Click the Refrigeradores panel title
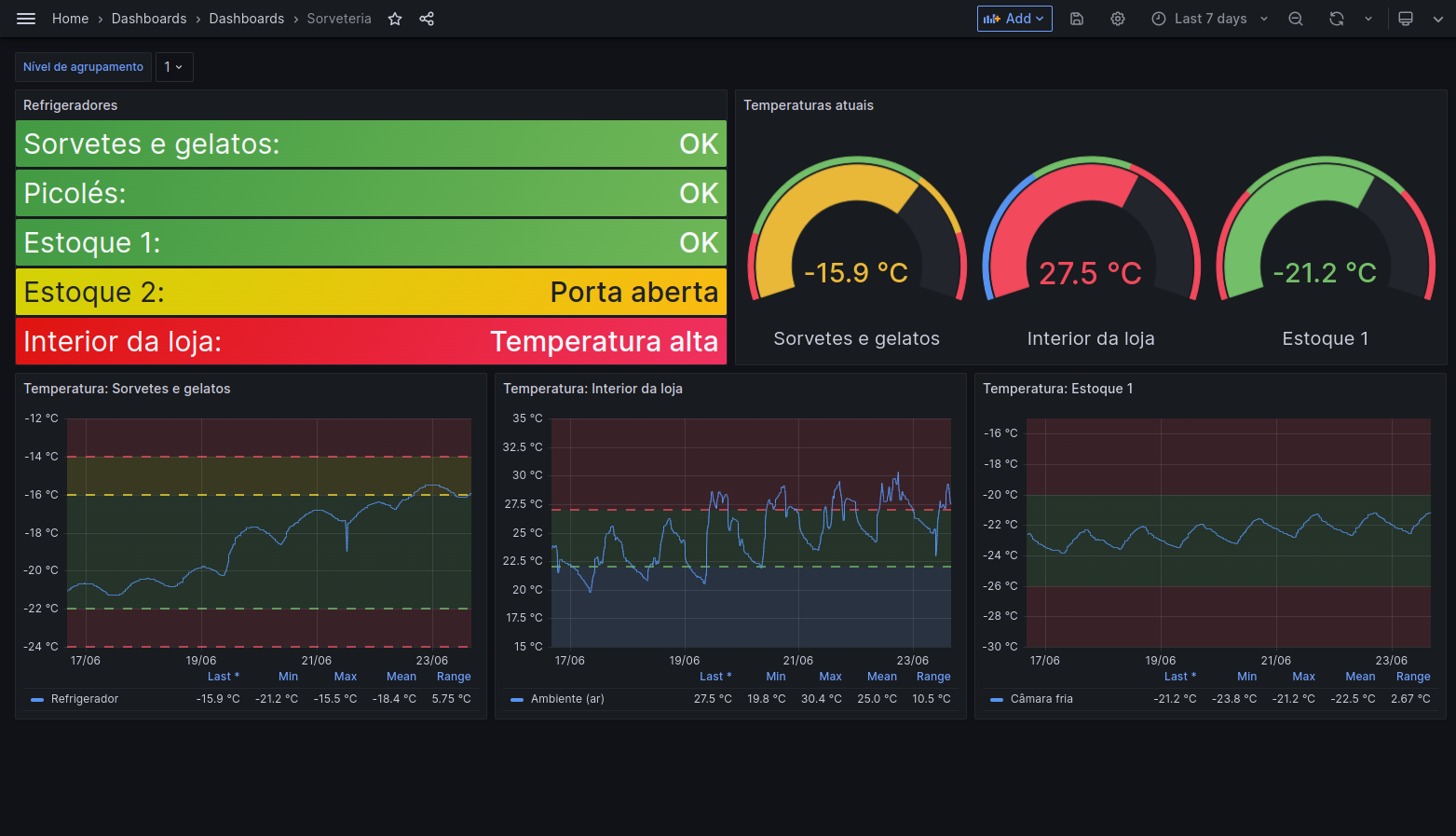Viewport: 1456px width, 836px height. click(71, 105)
